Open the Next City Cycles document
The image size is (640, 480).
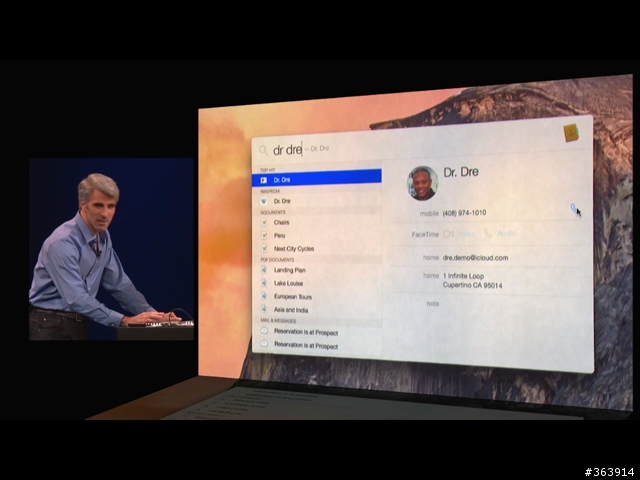(x=317, y=249)
